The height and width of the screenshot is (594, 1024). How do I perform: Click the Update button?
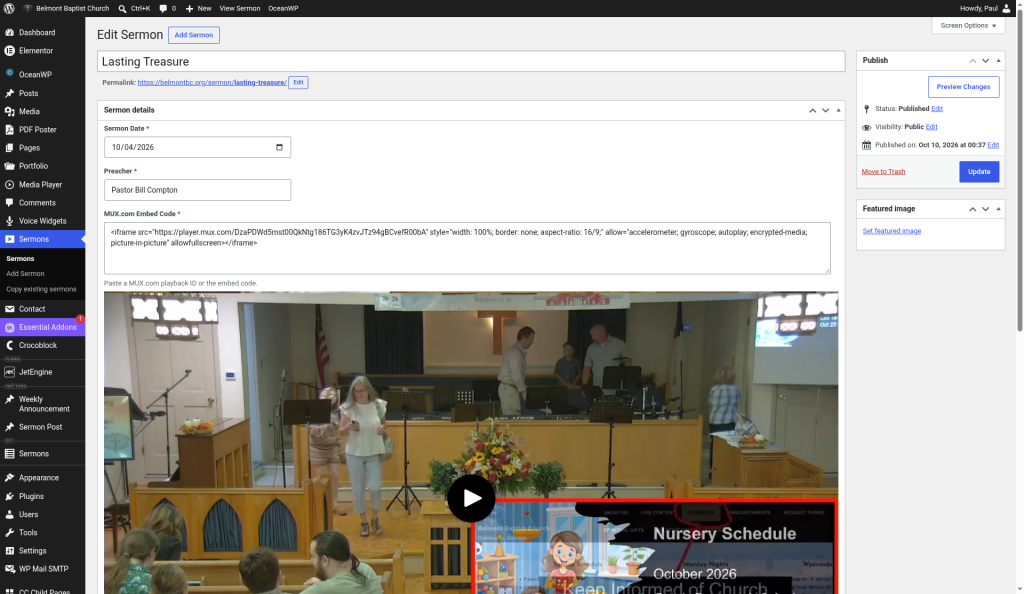coord(979,172)
